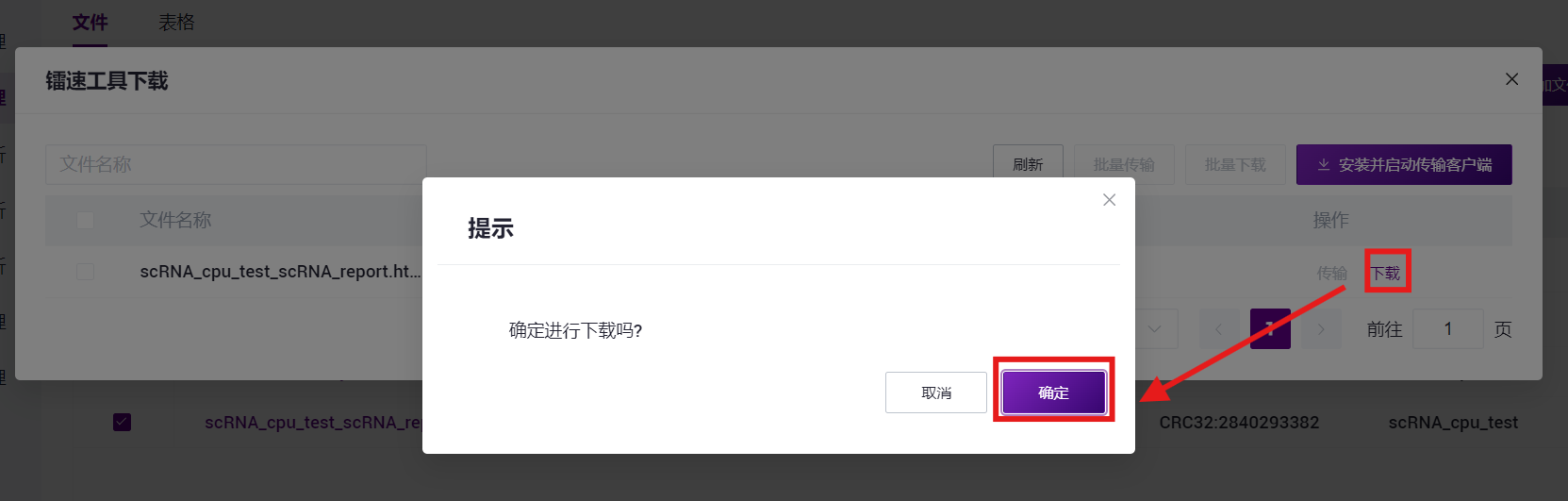Install and launch transfer client button
This screenshot has height=501, width=1568.
click(x=1404, y=164)
